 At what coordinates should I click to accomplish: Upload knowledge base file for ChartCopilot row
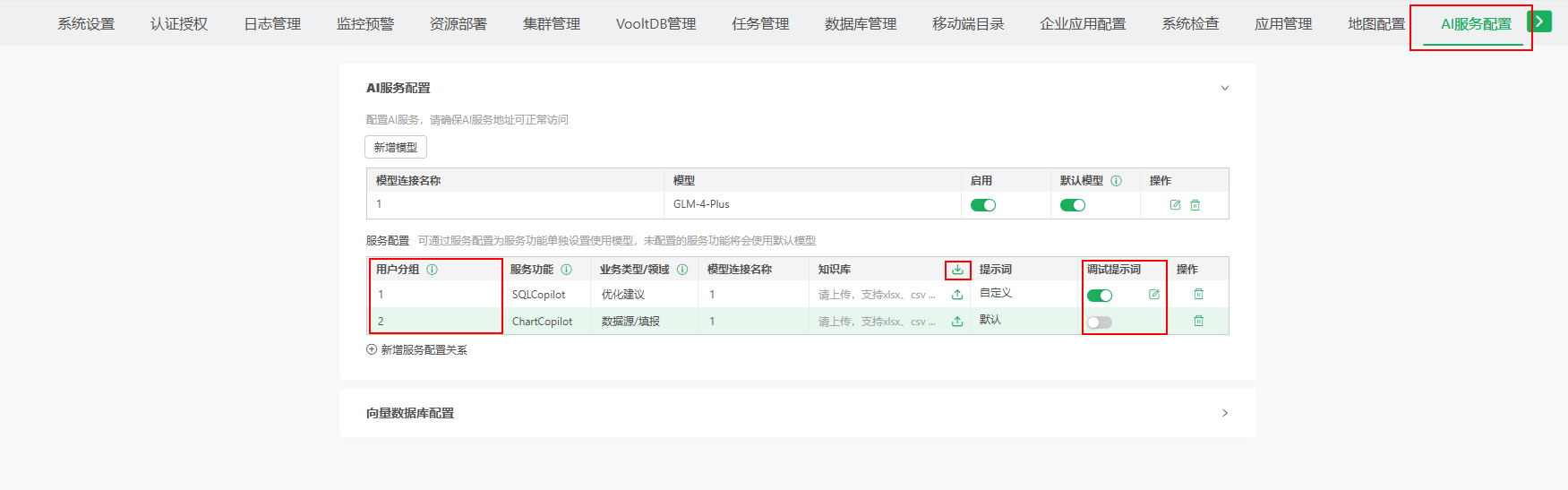(x=957, y=322)
